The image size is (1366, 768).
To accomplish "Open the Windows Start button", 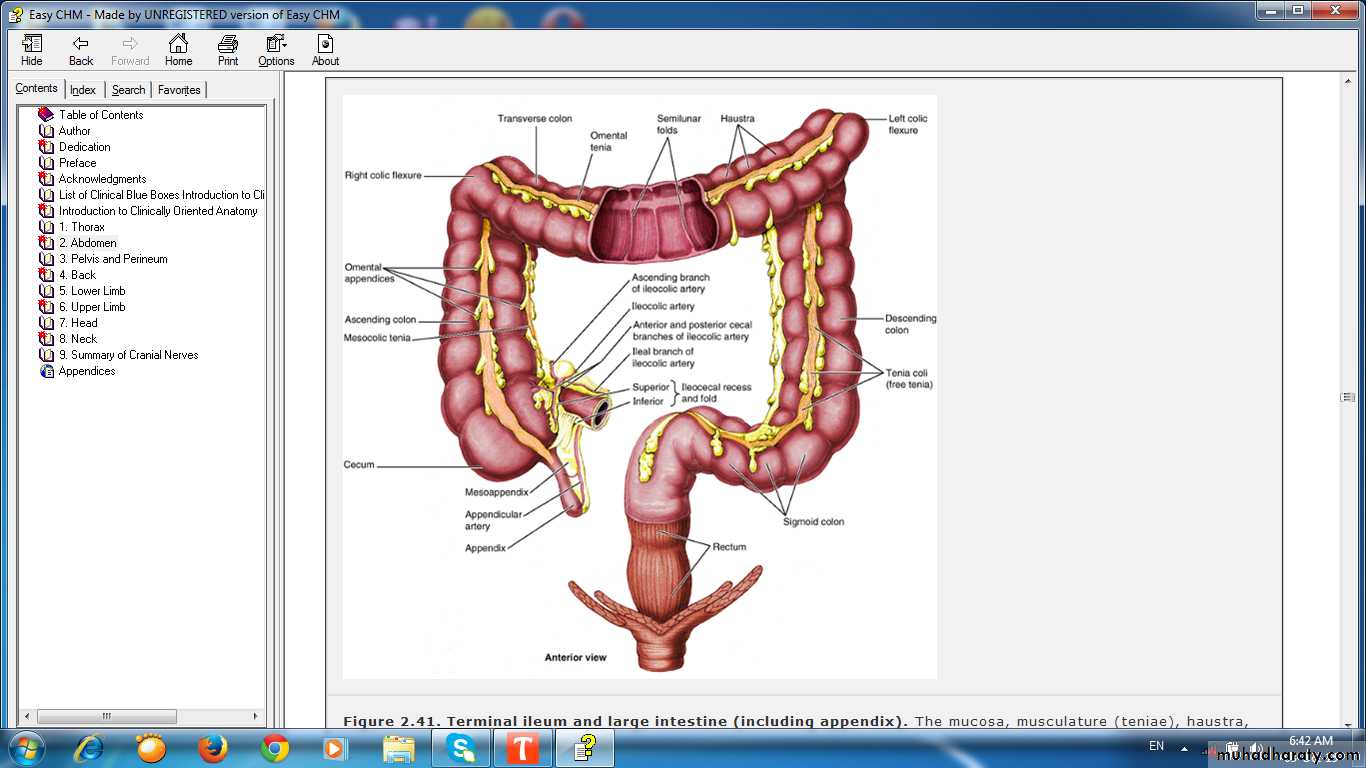I will pos(25,748).
